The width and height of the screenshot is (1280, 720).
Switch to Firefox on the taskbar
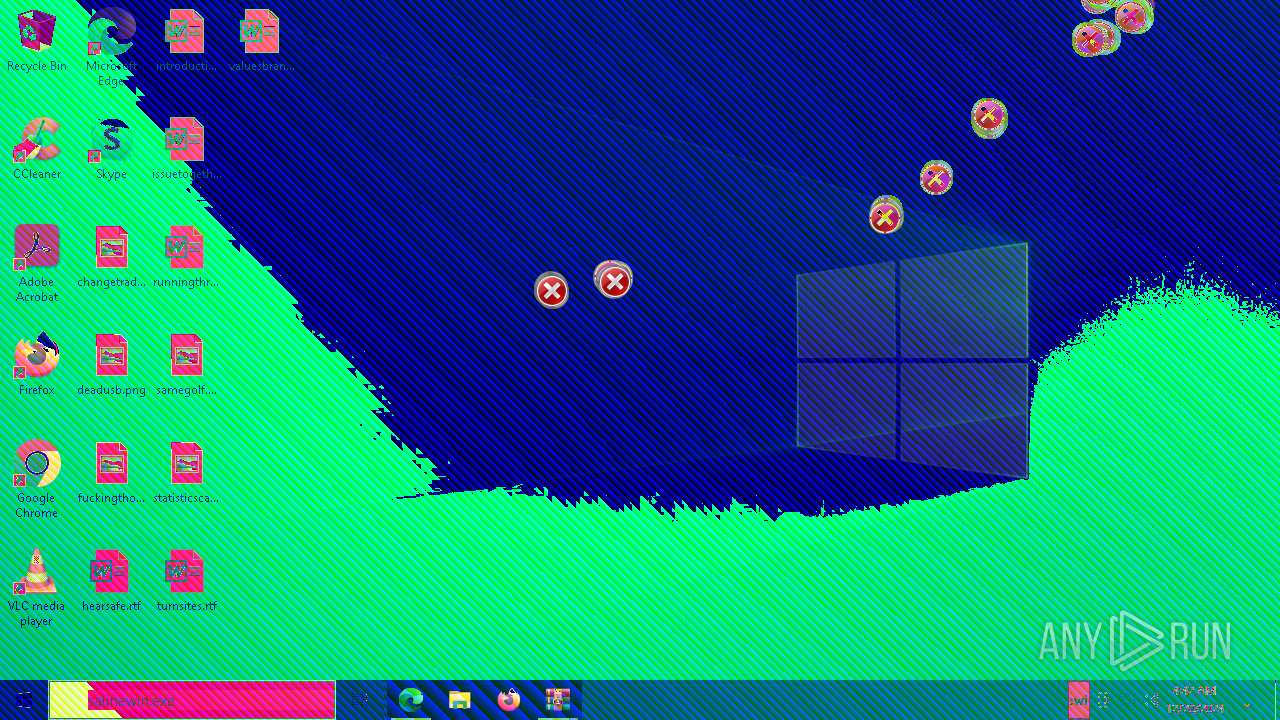click(509, 700)
